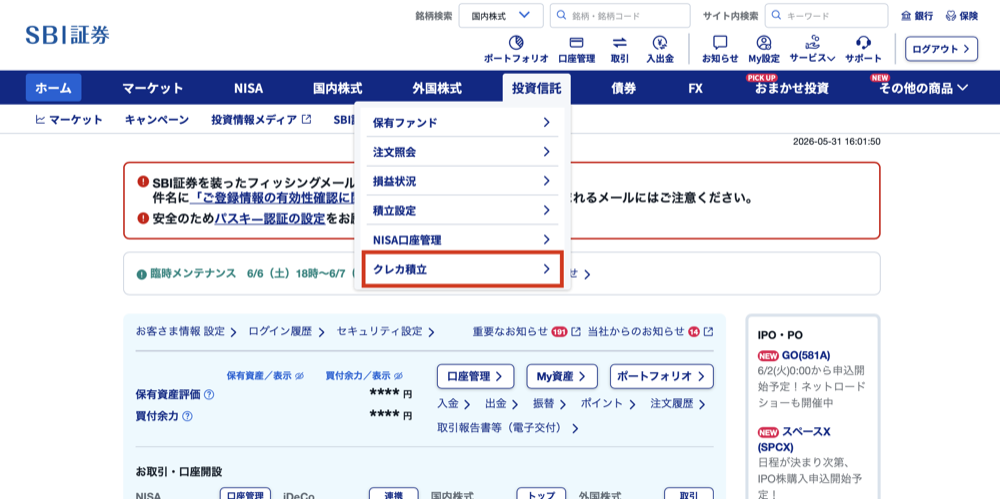Click external-link icon next to 当社からのお知らせ
The width and height of the screenshot is (1000, 499).
708,332
